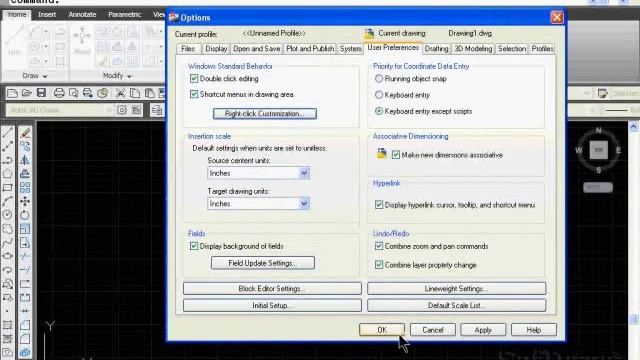Switch to the Files tab

[188, 49]
